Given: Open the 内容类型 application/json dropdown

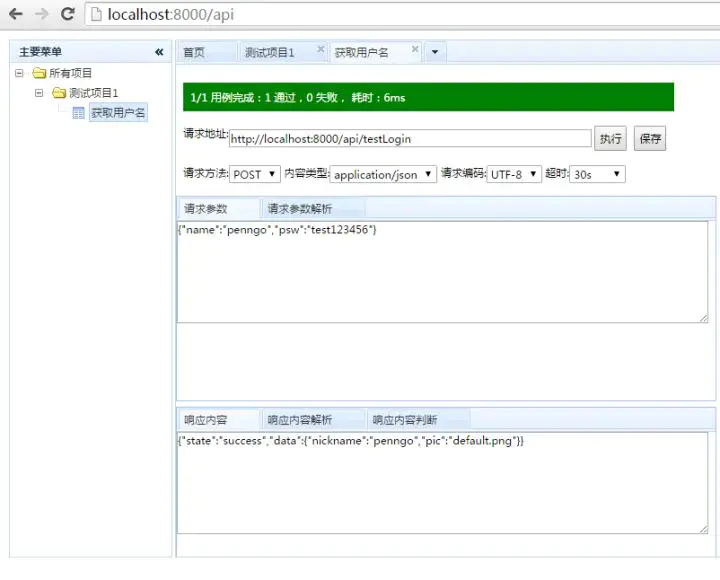Looking at the screenshot, I should pyautogui.click(x=383, y=174).
